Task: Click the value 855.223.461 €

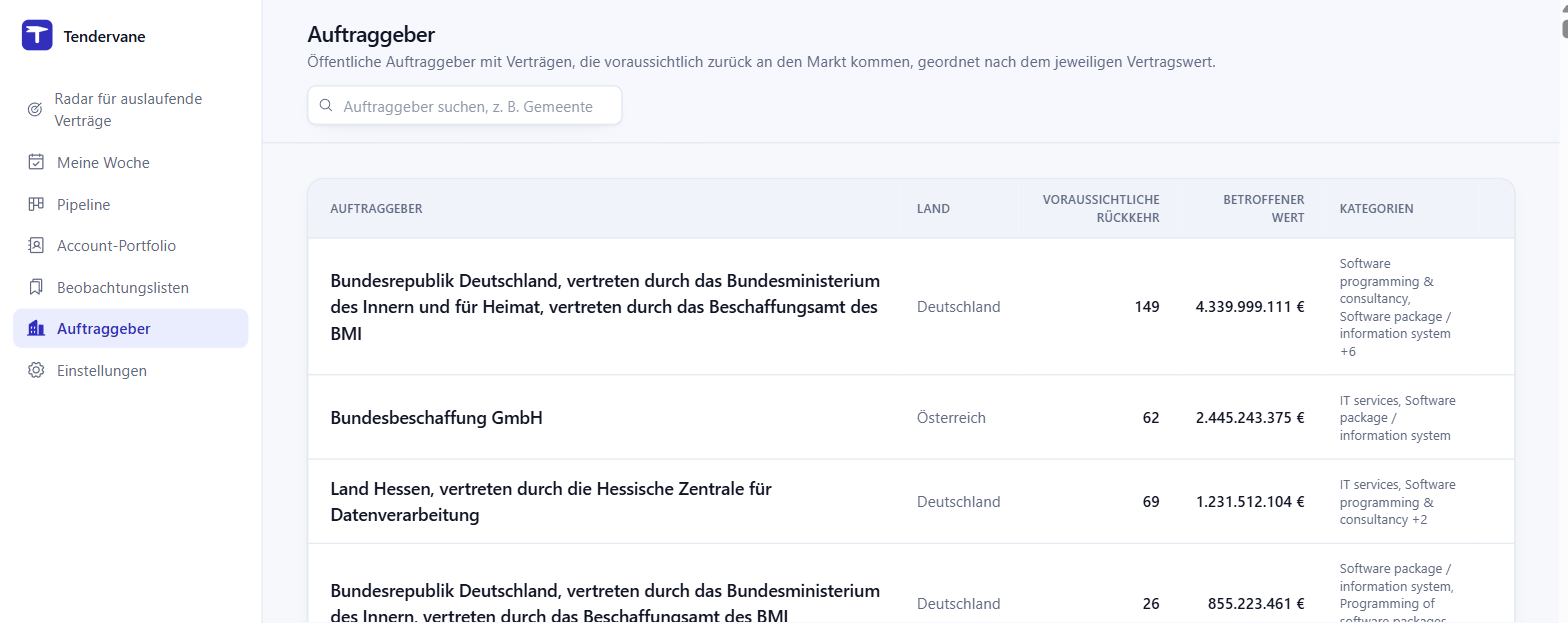Action: 1256,604
